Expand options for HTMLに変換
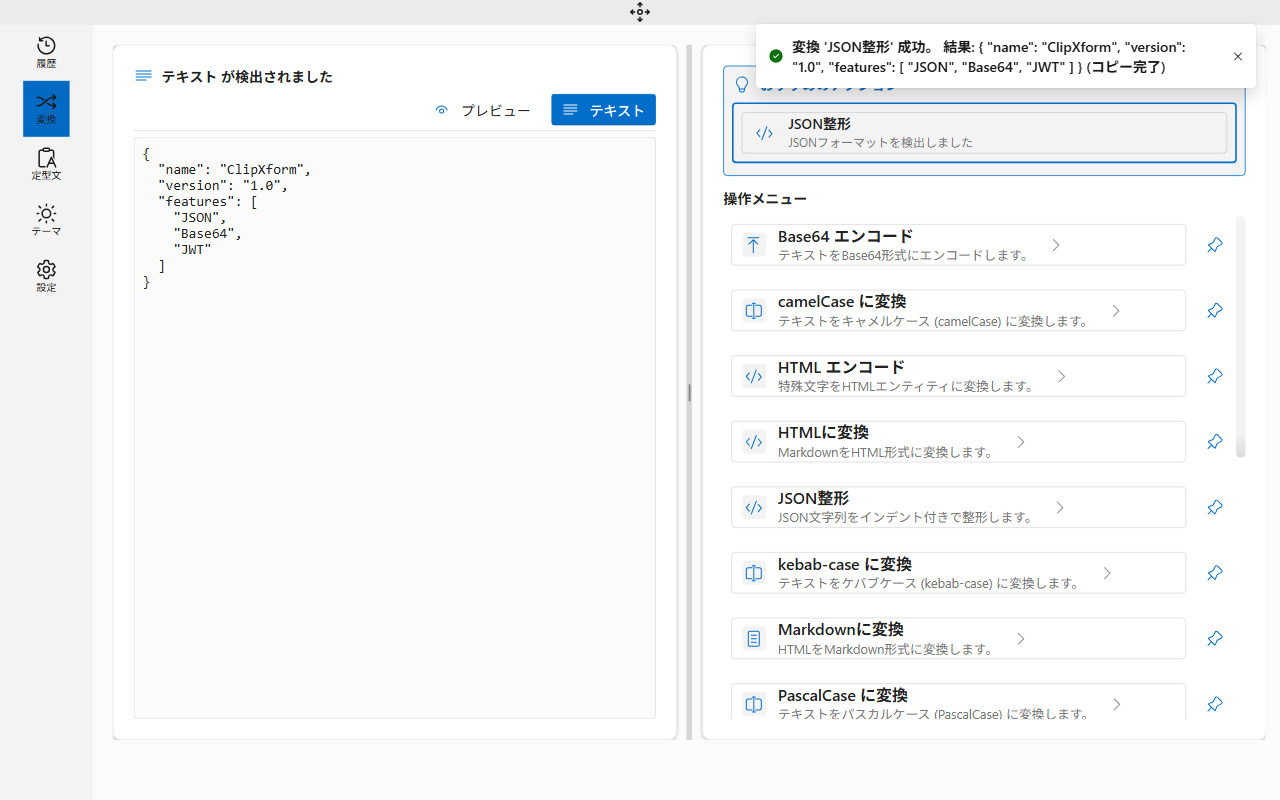This screenshot has height=800, width=1280. click(x=1020, y=441)
